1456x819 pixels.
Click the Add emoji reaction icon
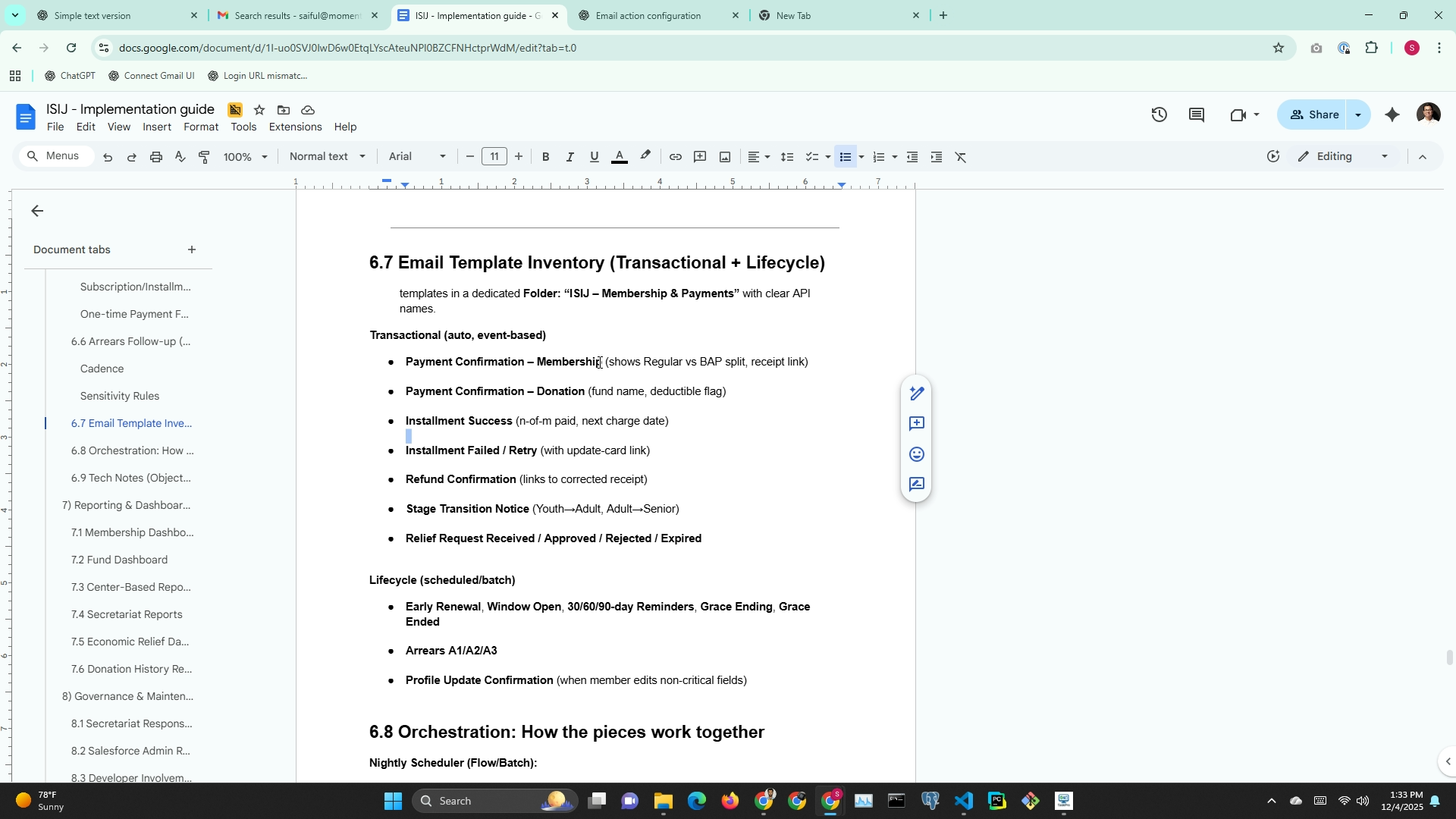click(x=916, y=454)
